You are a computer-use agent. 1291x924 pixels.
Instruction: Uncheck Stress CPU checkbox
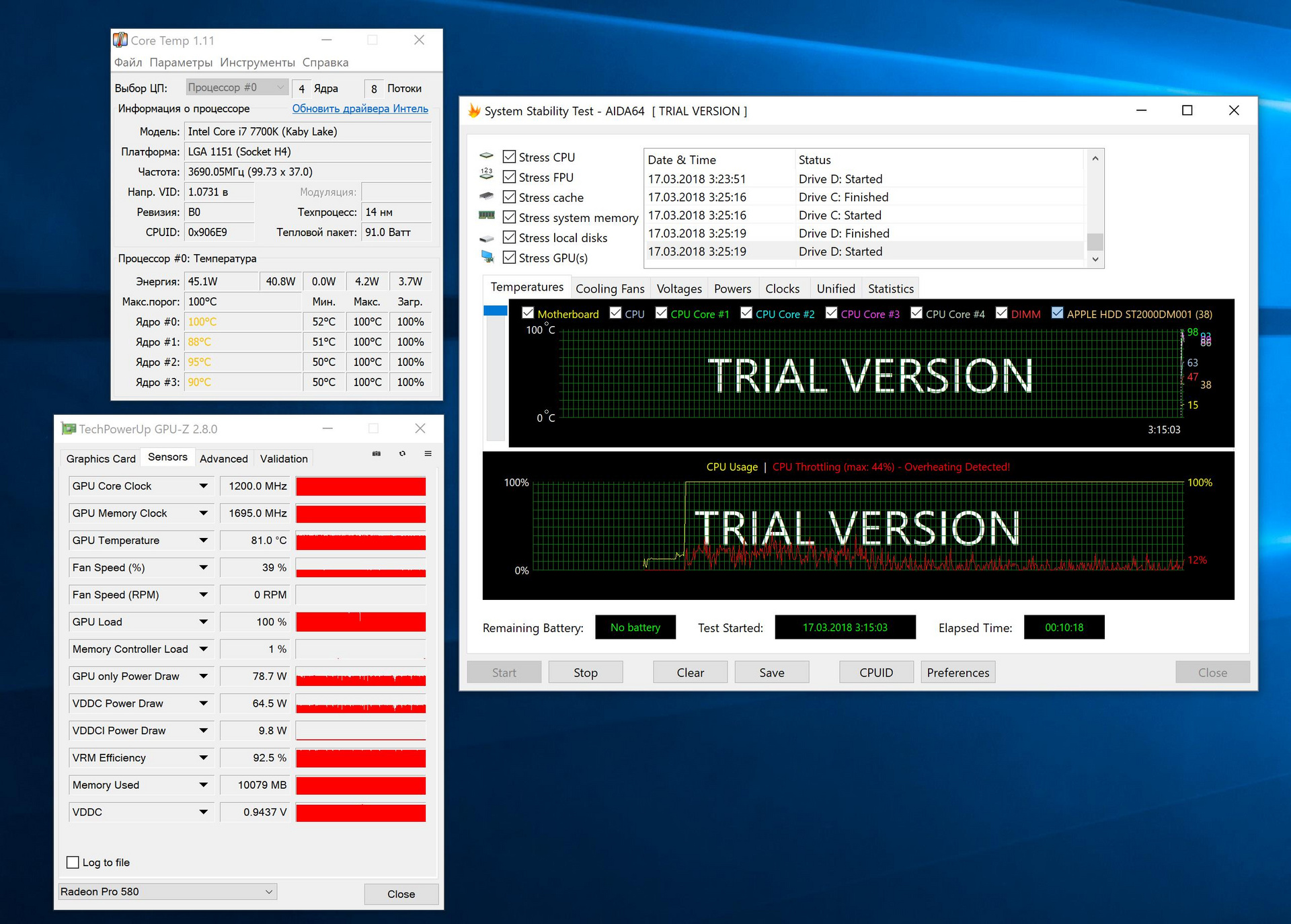[510, 157]
